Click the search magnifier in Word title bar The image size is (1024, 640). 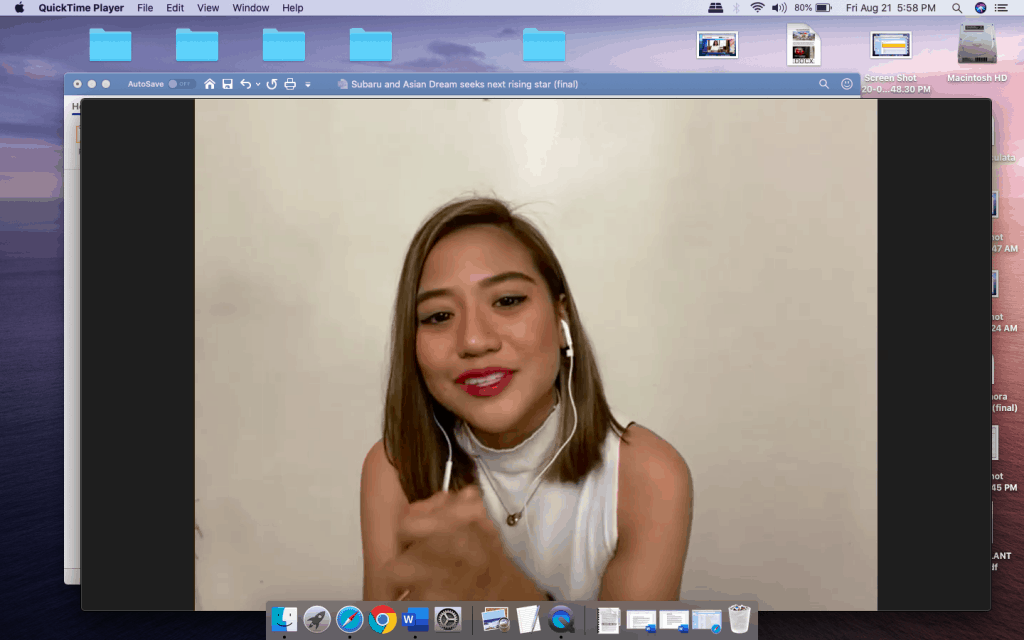tap(824, 84)
